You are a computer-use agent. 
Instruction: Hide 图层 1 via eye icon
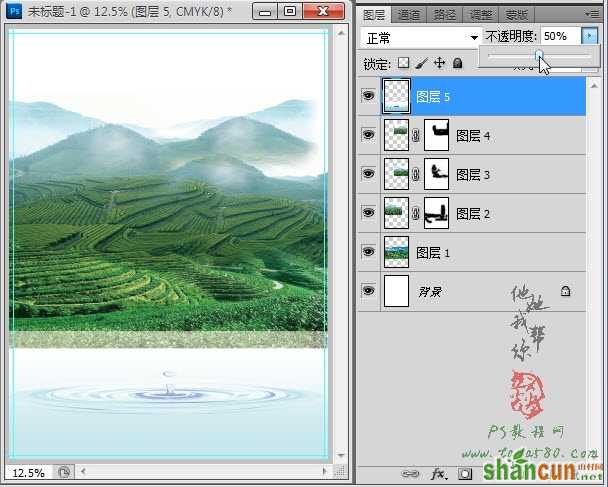coord(368,252)
